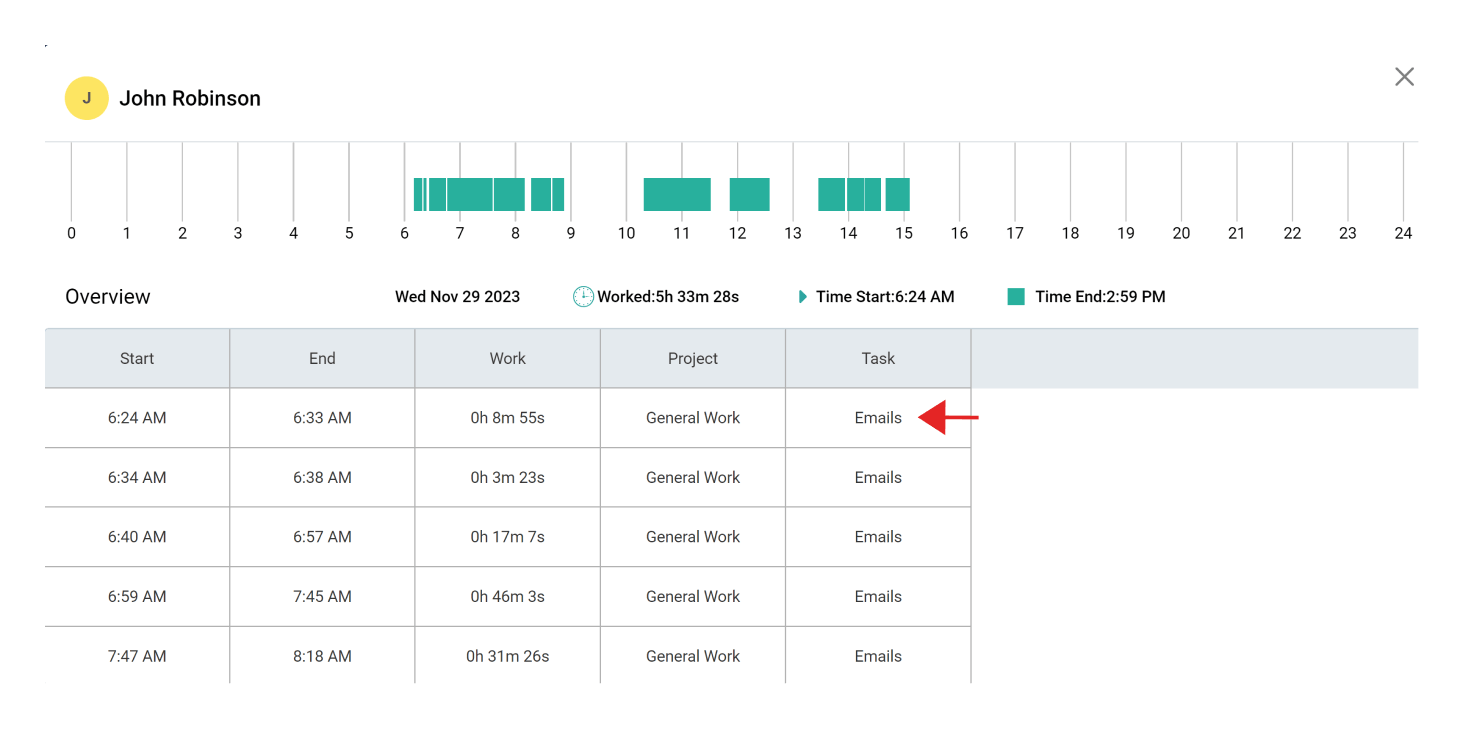Click the Overview heading
The width and height of the screenshot is (1464, 729).
[108, 296]
